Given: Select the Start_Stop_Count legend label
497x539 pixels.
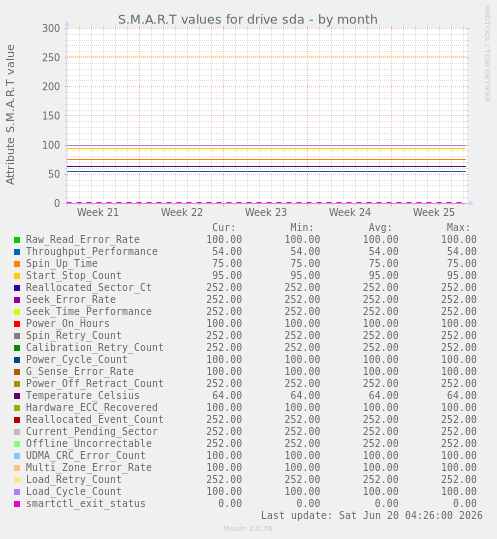Looking at the screenshot, I should (74, 275).
